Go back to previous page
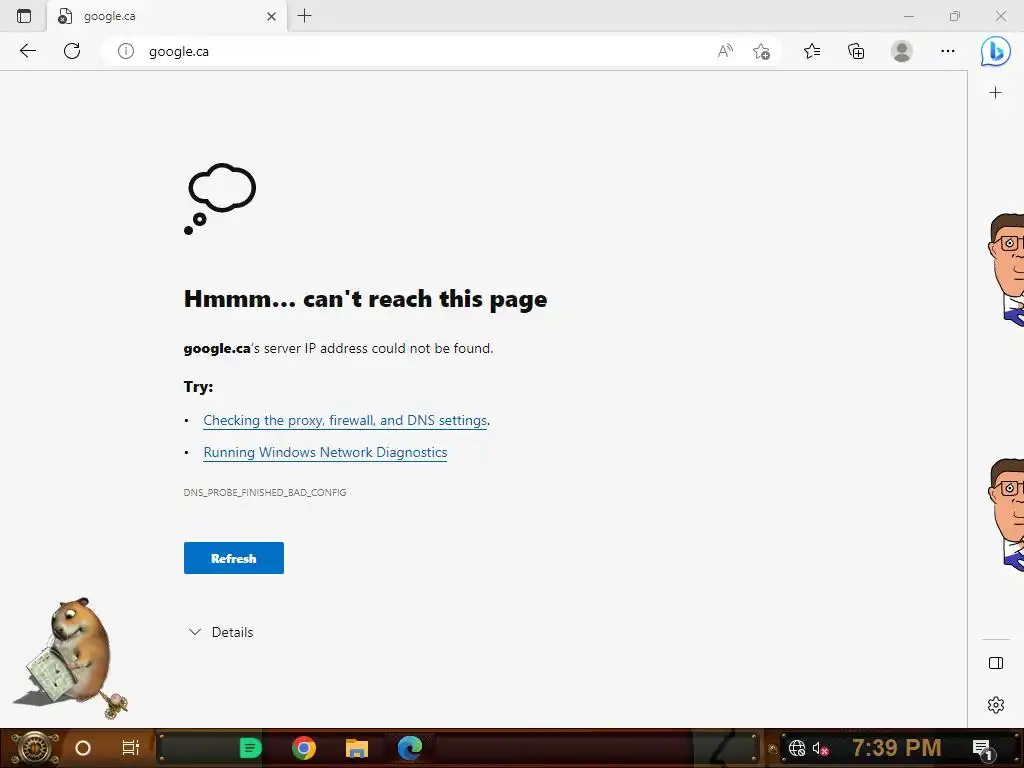Viewport: 1024px width, 768px height. [x=27, y=51]
